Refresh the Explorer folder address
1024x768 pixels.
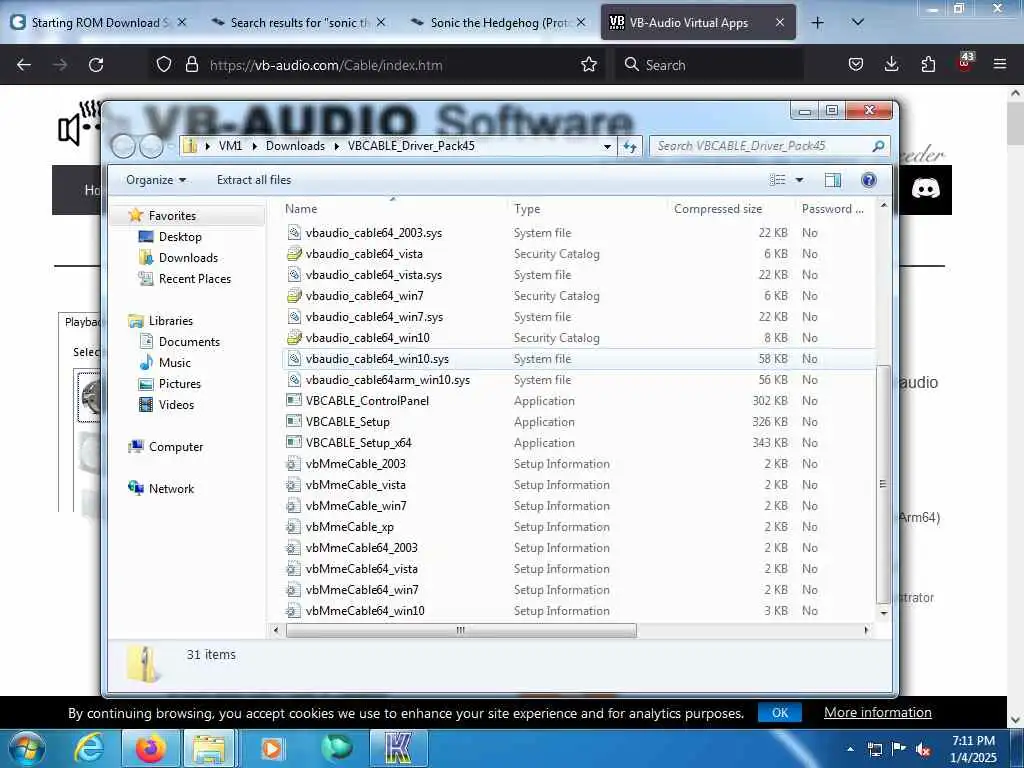[630, 146]
